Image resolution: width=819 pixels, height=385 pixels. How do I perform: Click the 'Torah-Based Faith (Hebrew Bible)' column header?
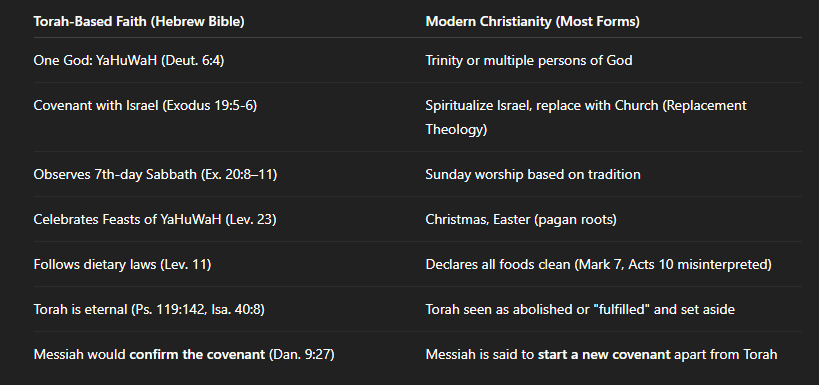click(x=139, y=22)
